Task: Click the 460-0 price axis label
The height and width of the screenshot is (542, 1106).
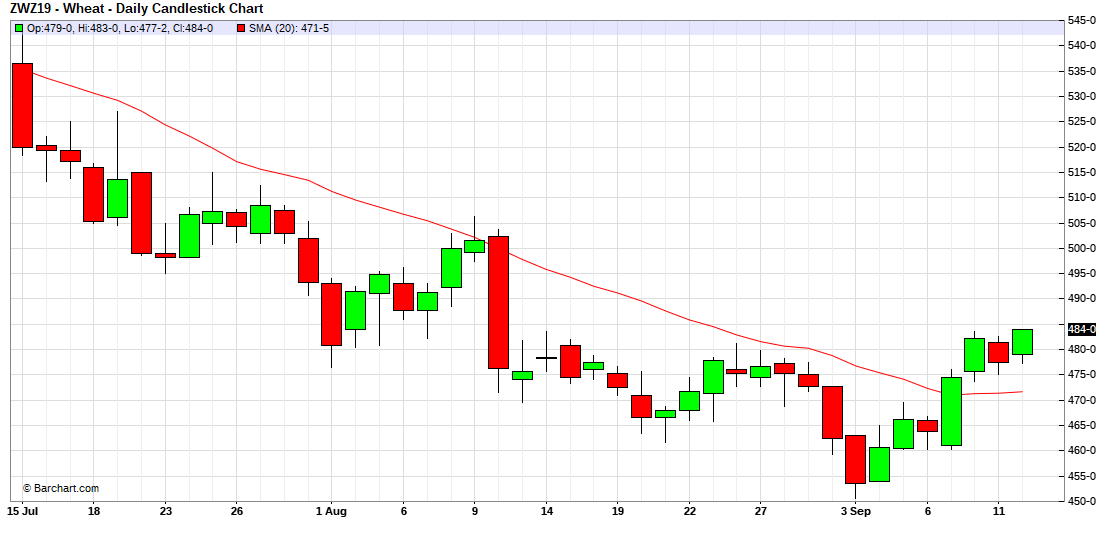Action: [x=1082, y=450]
